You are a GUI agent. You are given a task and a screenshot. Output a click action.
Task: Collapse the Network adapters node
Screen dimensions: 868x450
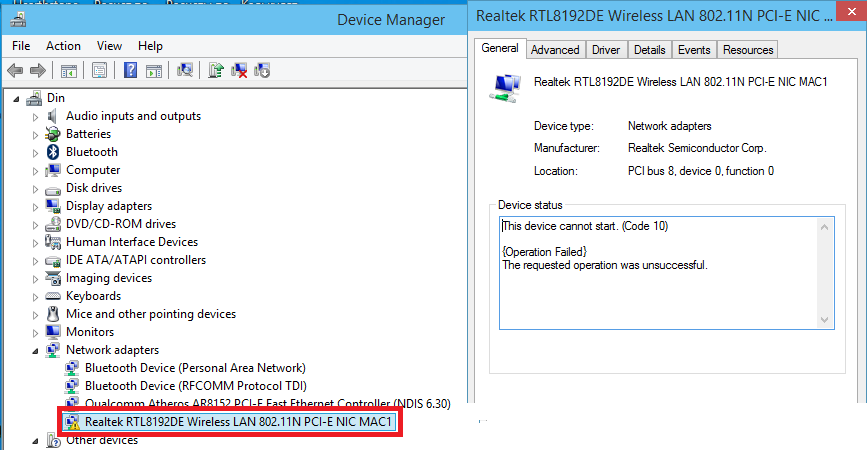35,351
